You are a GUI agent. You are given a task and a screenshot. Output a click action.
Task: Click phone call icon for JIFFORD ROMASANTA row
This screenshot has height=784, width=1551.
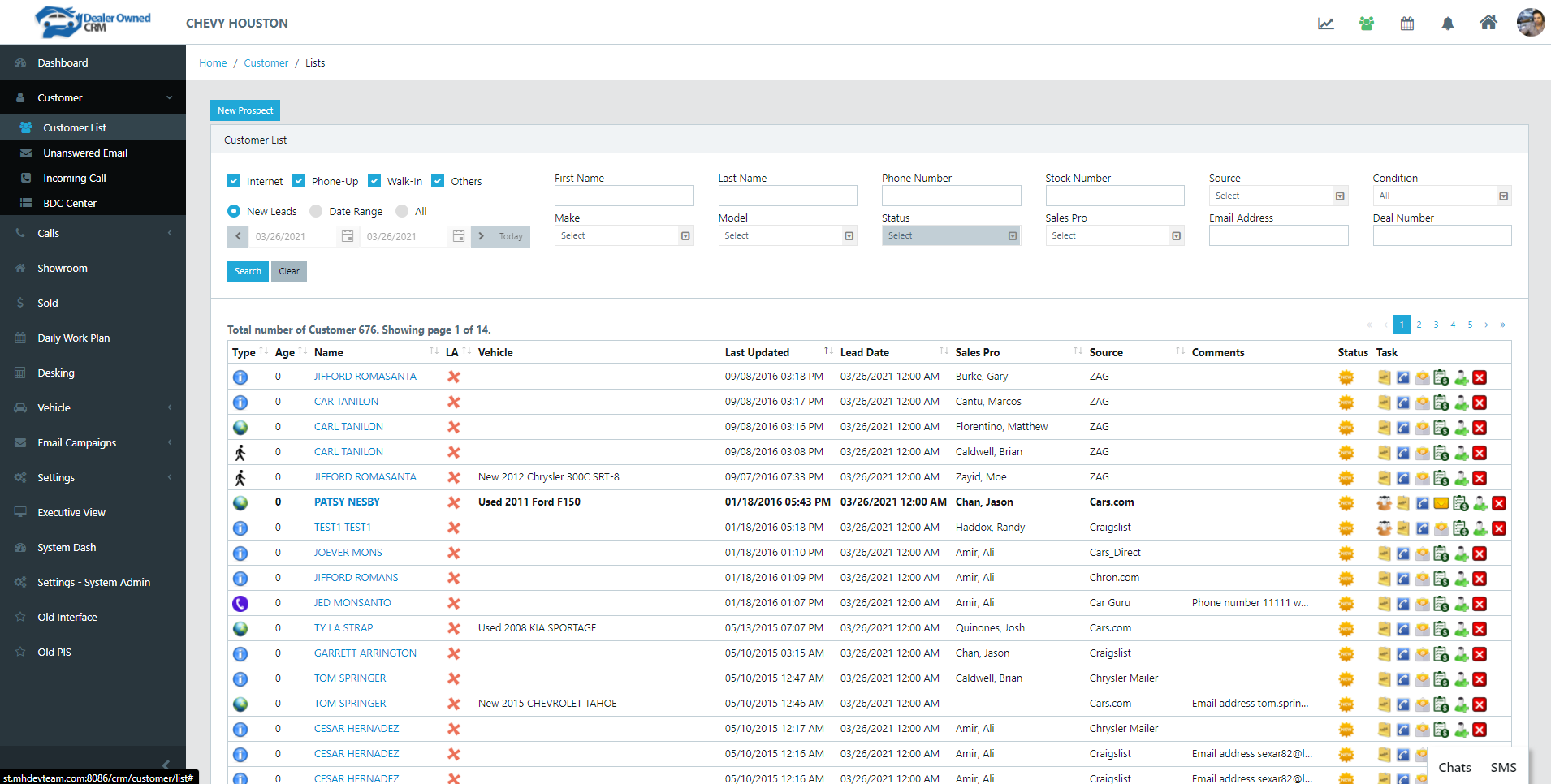coord(1403,377)
